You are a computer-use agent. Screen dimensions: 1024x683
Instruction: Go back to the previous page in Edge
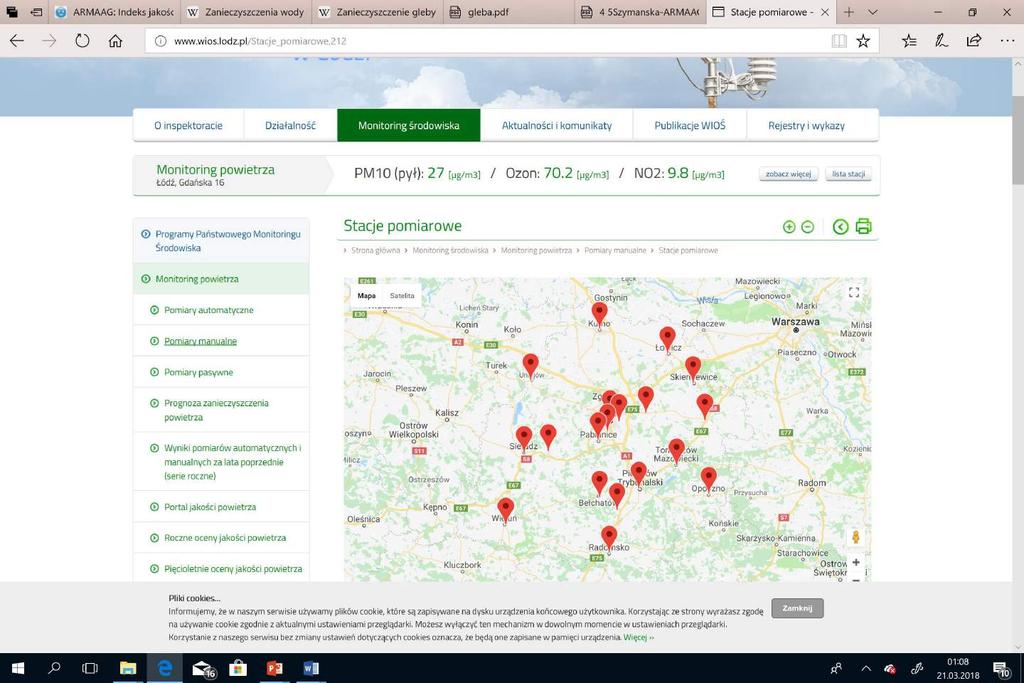click(17, 41)
